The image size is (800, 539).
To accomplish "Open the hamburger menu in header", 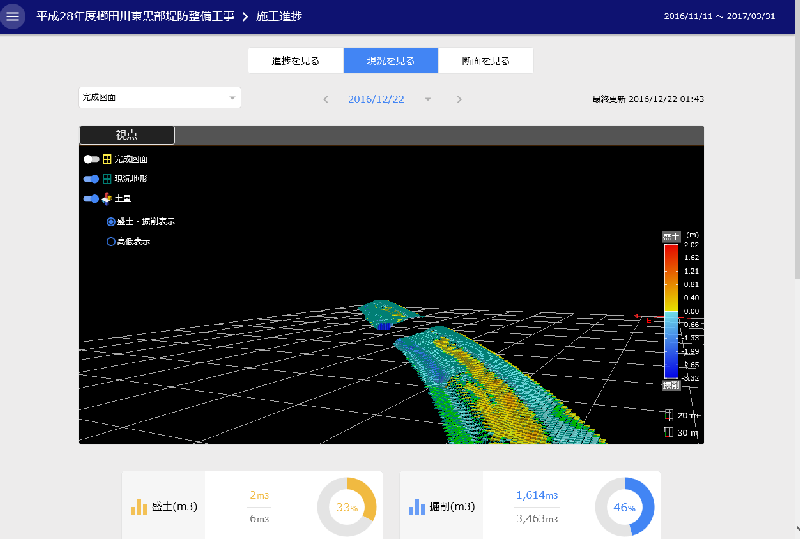I will pos(13,17).
